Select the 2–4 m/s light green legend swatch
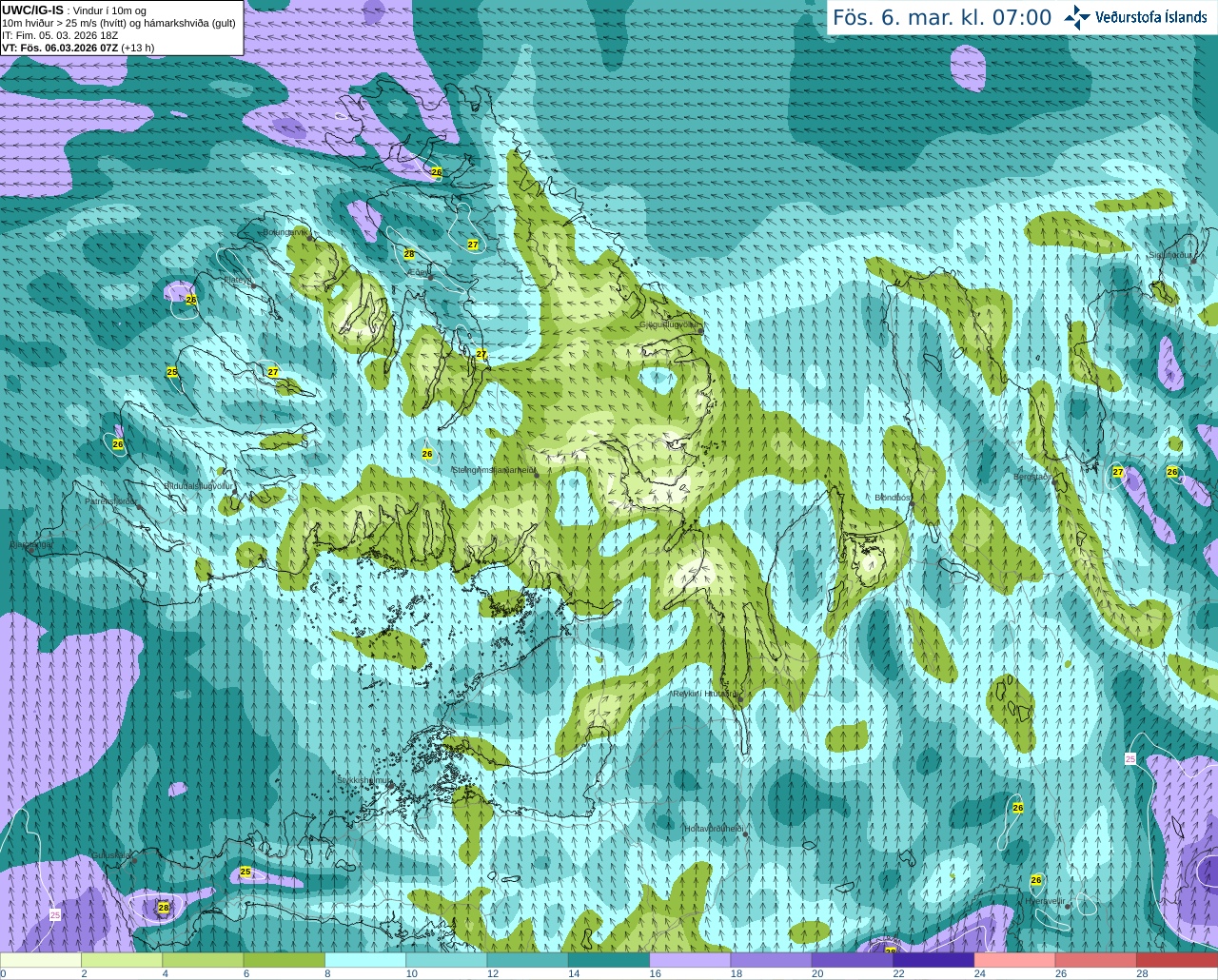The image size is (1218, 980). pos(122,960)
